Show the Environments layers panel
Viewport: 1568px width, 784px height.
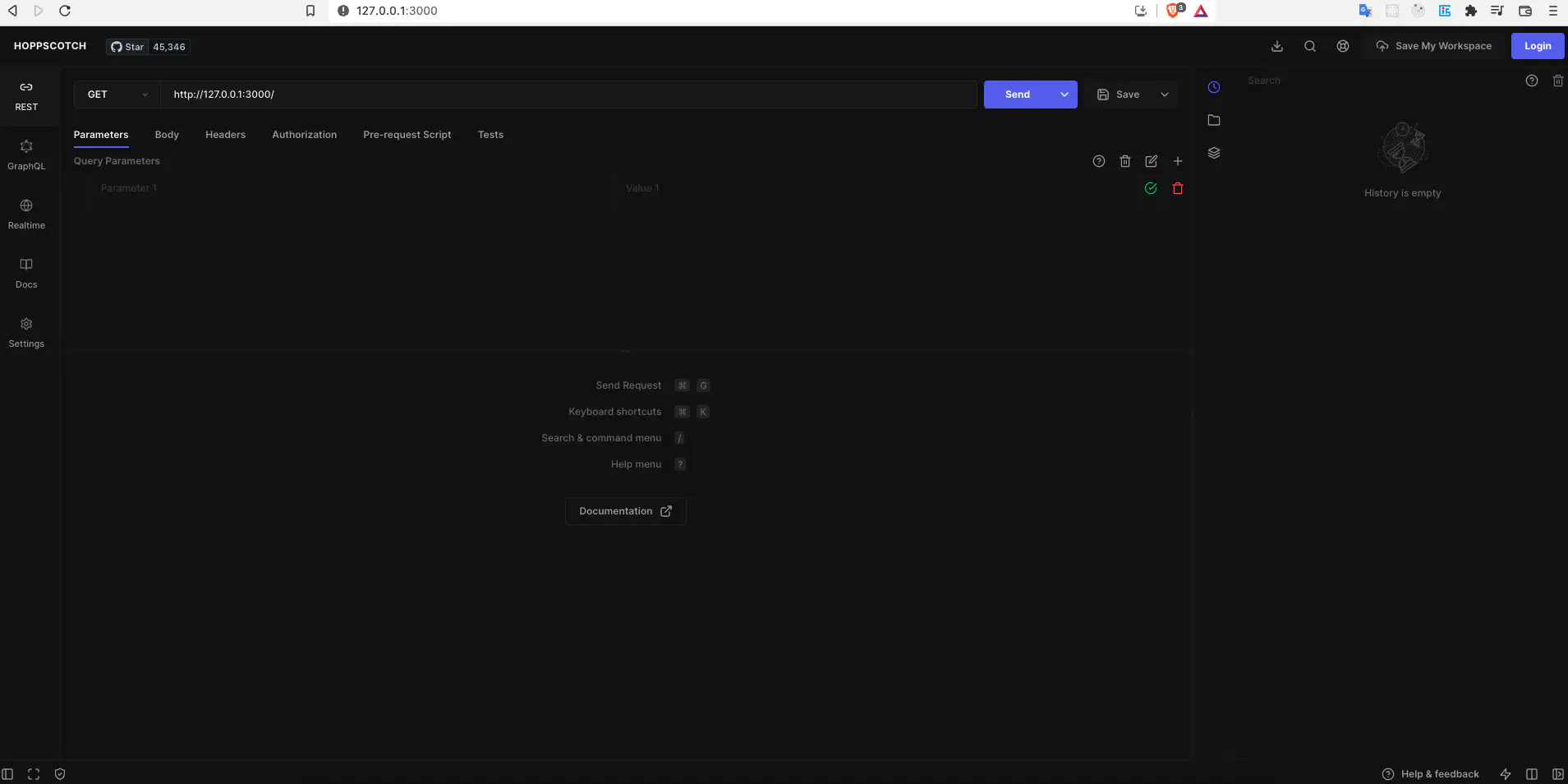pyautogui.click(x=1213, y=153)
